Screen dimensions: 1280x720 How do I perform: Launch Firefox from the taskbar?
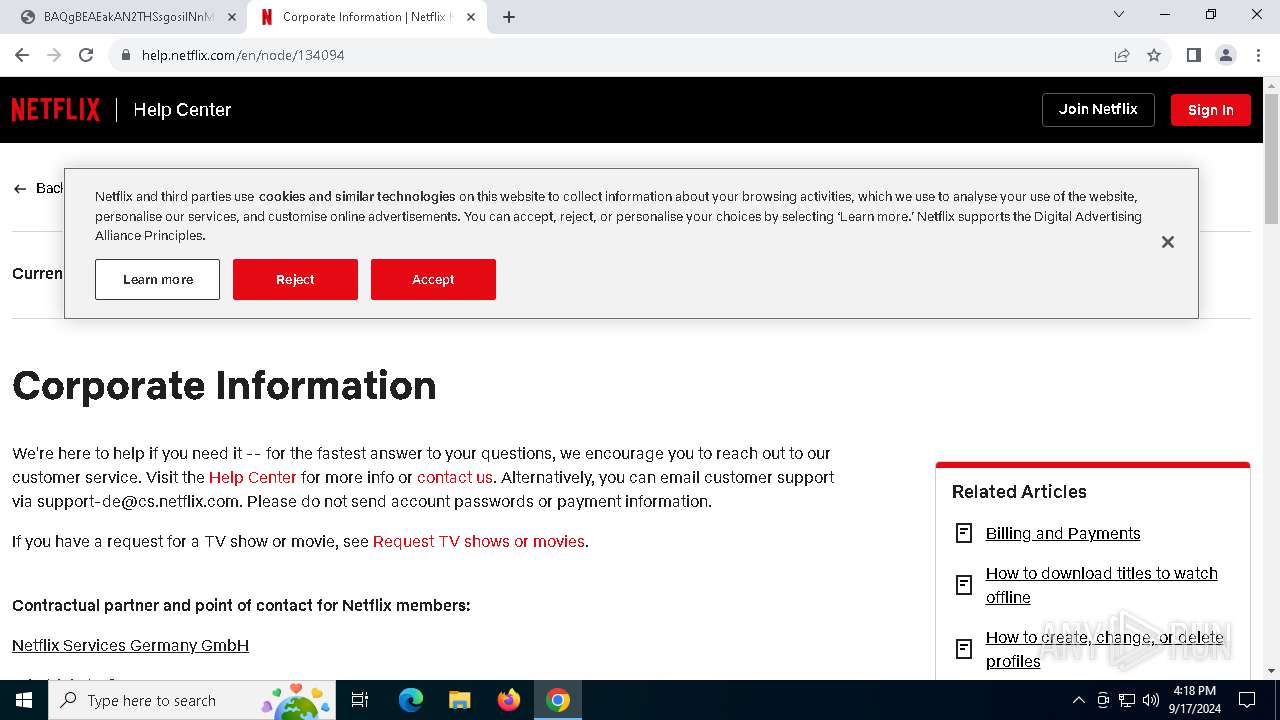tap(509, 700)
